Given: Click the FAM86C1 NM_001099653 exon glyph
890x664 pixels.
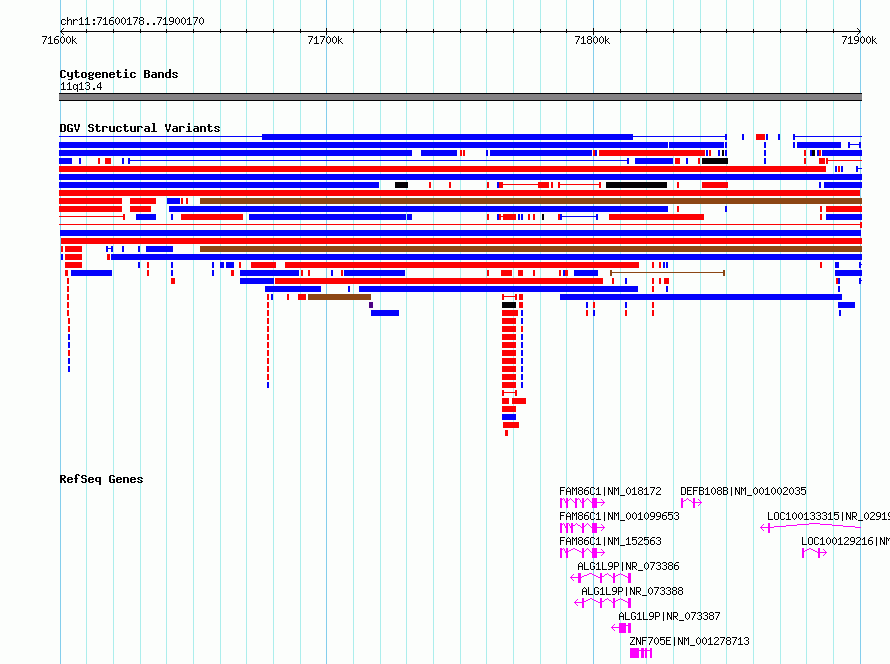Looking at the screenshot, I should tap(582, 528).
